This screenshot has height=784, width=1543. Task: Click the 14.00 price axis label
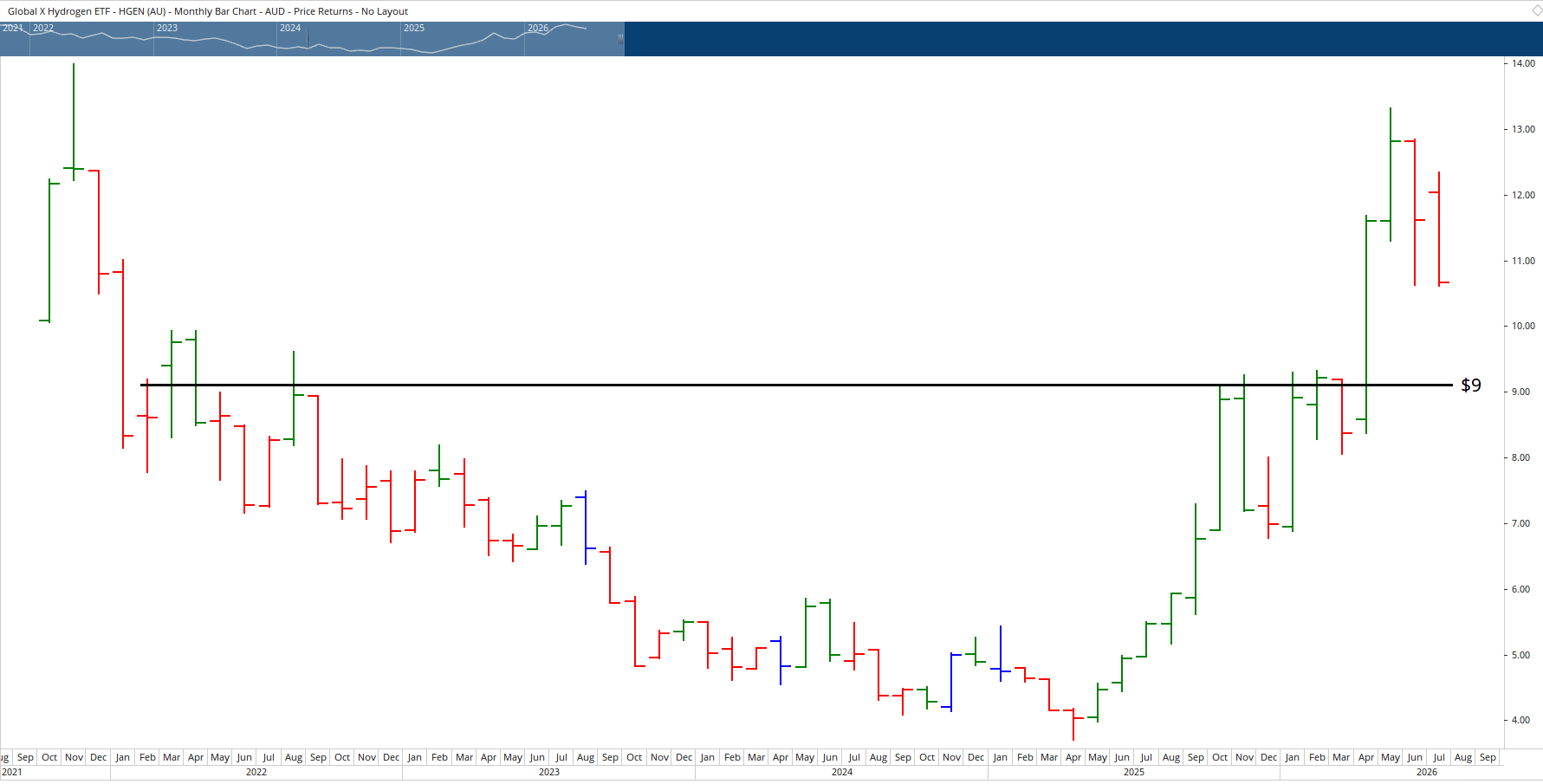click(x=1523, y=63)
